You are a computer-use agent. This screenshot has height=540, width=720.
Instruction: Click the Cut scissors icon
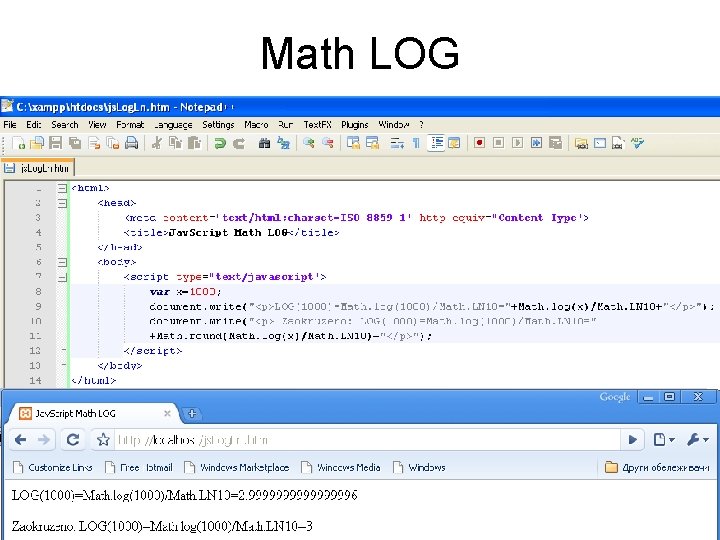point(157,143)
